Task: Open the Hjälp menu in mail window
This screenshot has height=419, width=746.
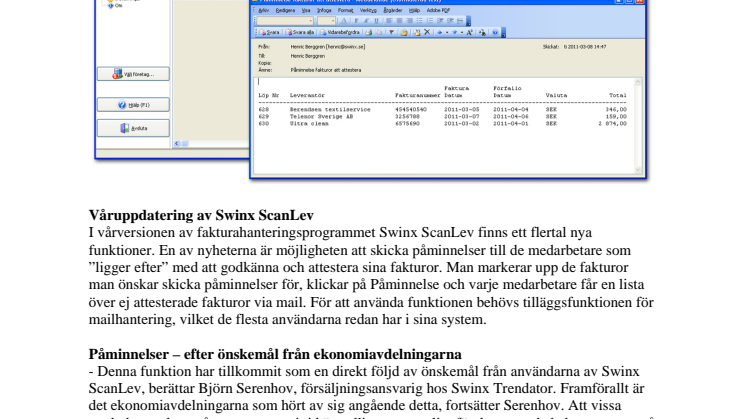Action: coord(414,10)
